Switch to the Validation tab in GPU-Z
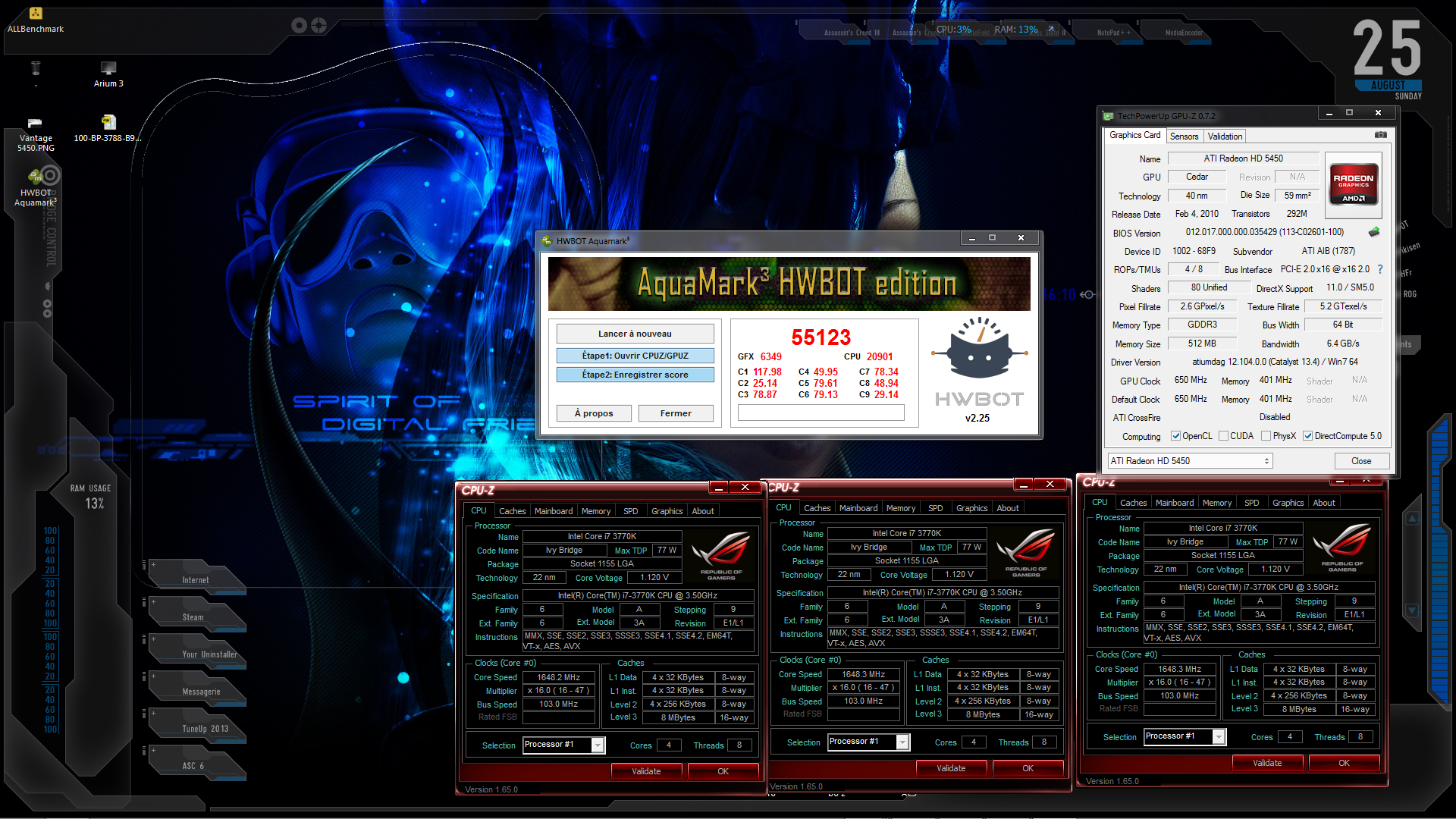The width and height of the screenshot is (1456, 819). click(x=1225, y=136)
